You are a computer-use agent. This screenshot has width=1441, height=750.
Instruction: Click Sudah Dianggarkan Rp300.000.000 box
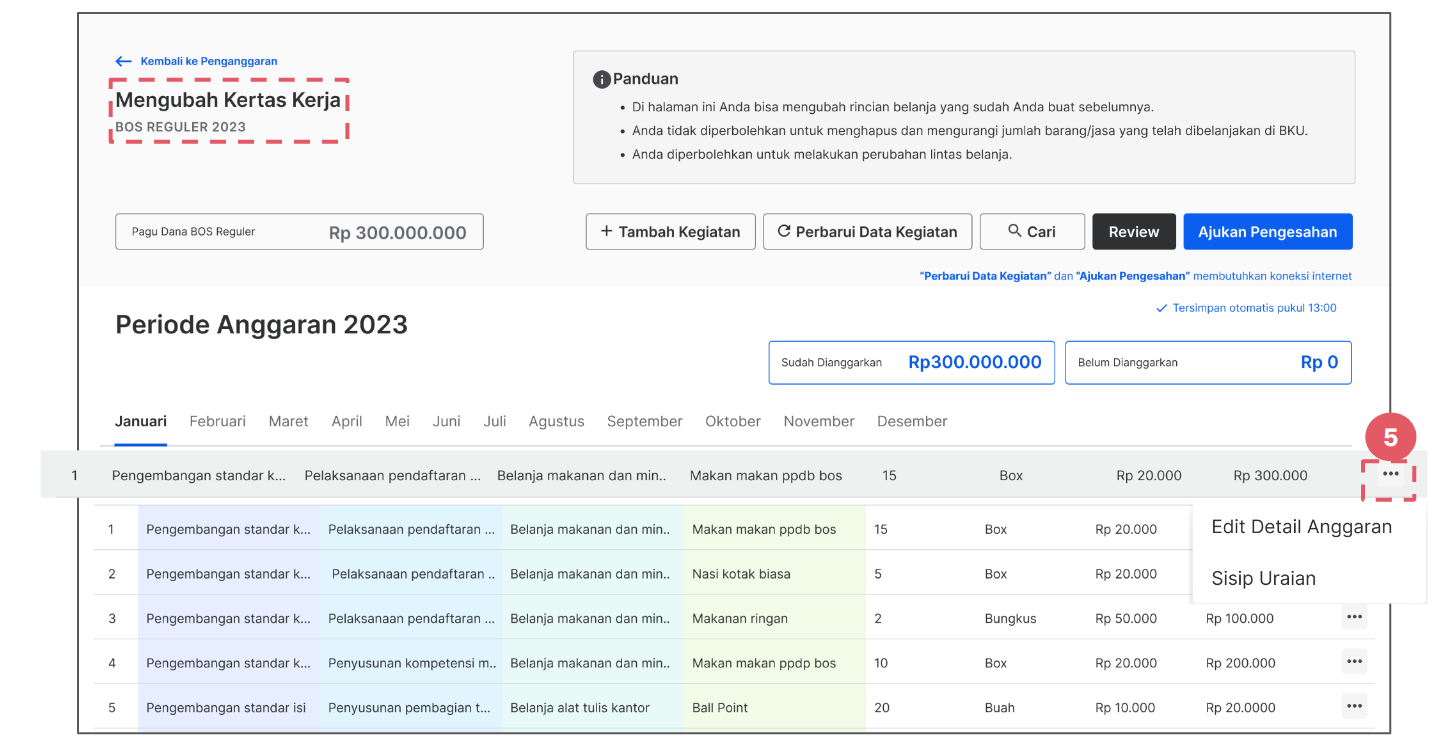tap(911, 362)
